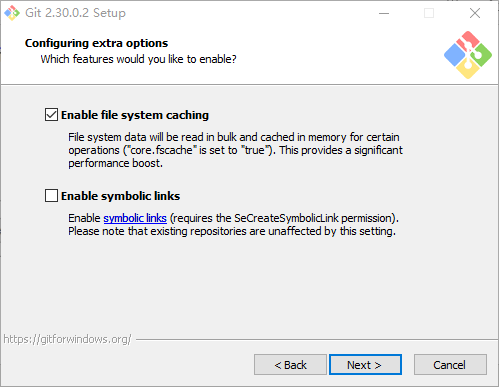This screenshot has height=387, width=499.
Task: Click 'Which features would you like to enable?' subtitle
Action: 138,59
